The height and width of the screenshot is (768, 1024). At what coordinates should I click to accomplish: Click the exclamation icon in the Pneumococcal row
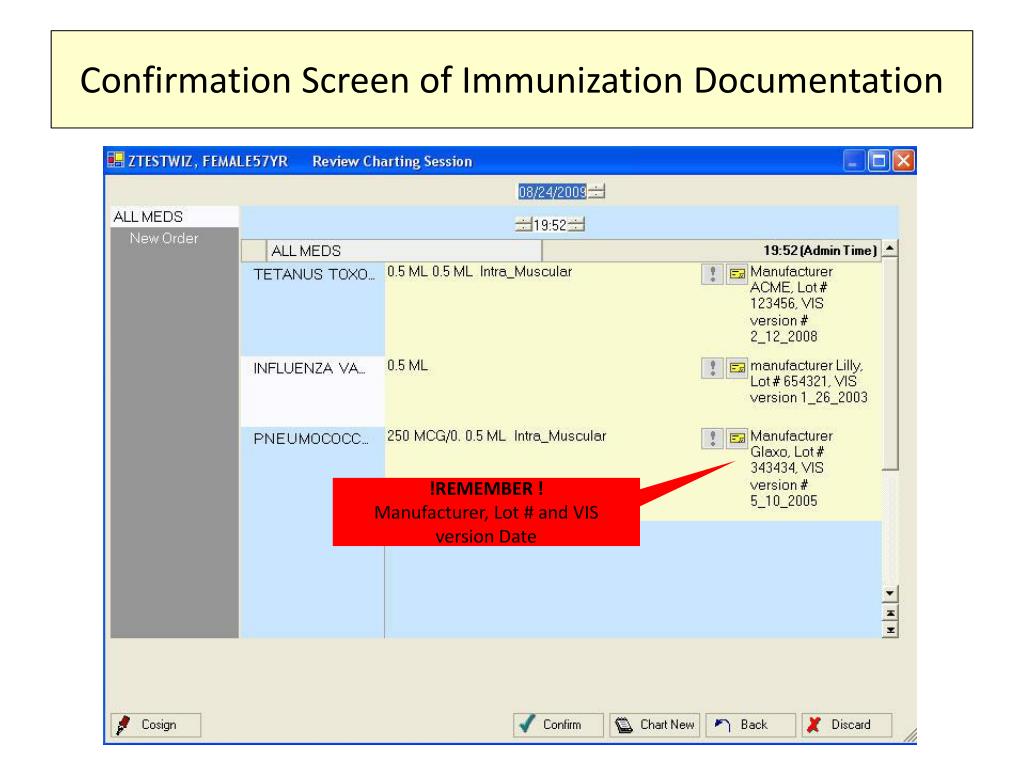[x=712, y=438]
